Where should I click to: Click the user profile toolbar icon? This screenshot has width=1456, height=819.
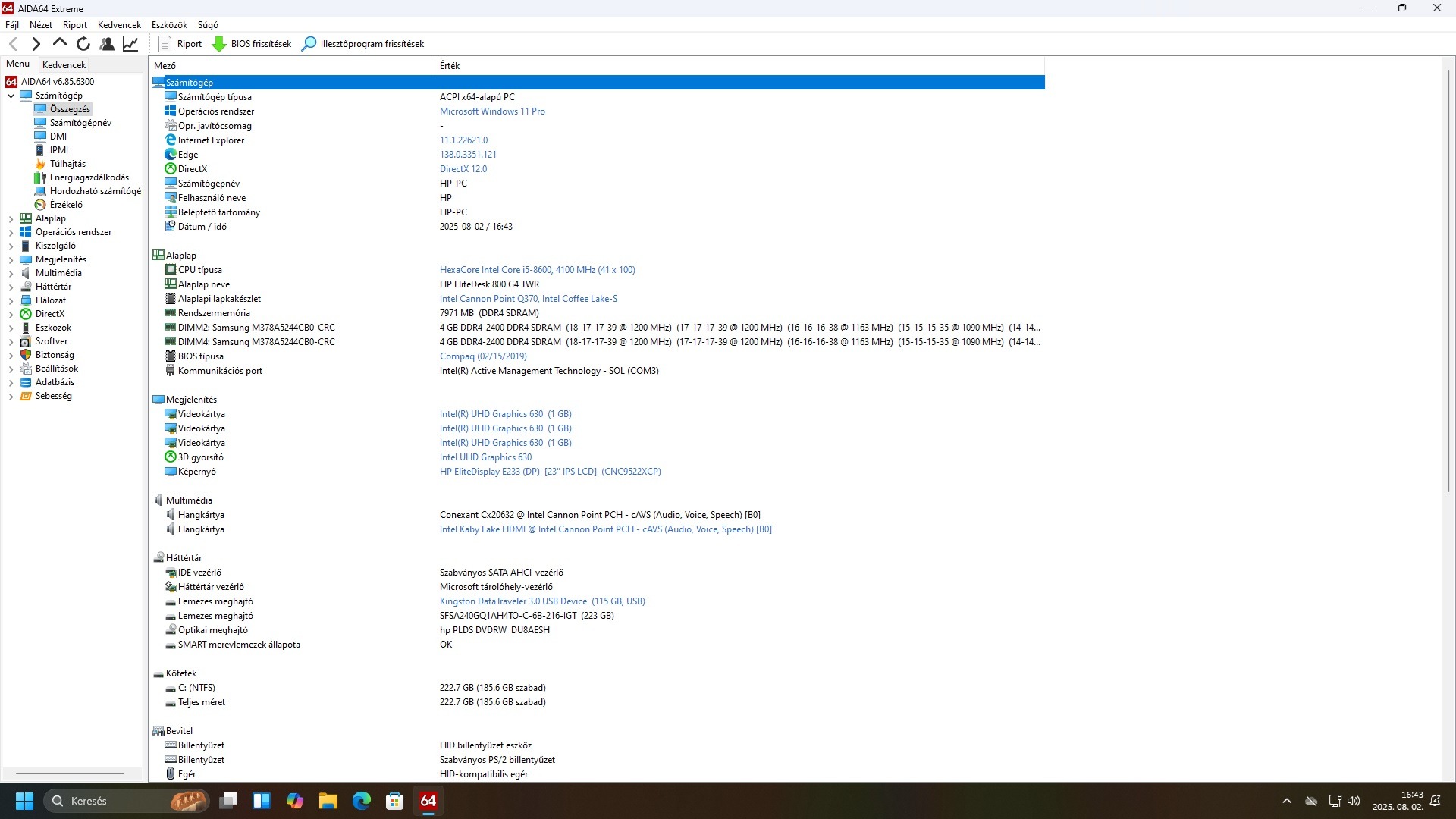(x=107, y=44)
